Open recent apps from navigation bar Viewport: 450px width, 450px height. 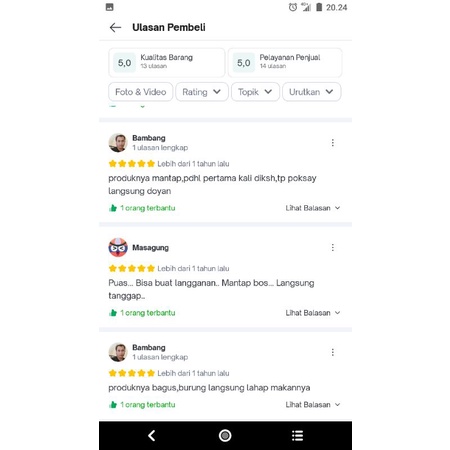tap(297, 435)
